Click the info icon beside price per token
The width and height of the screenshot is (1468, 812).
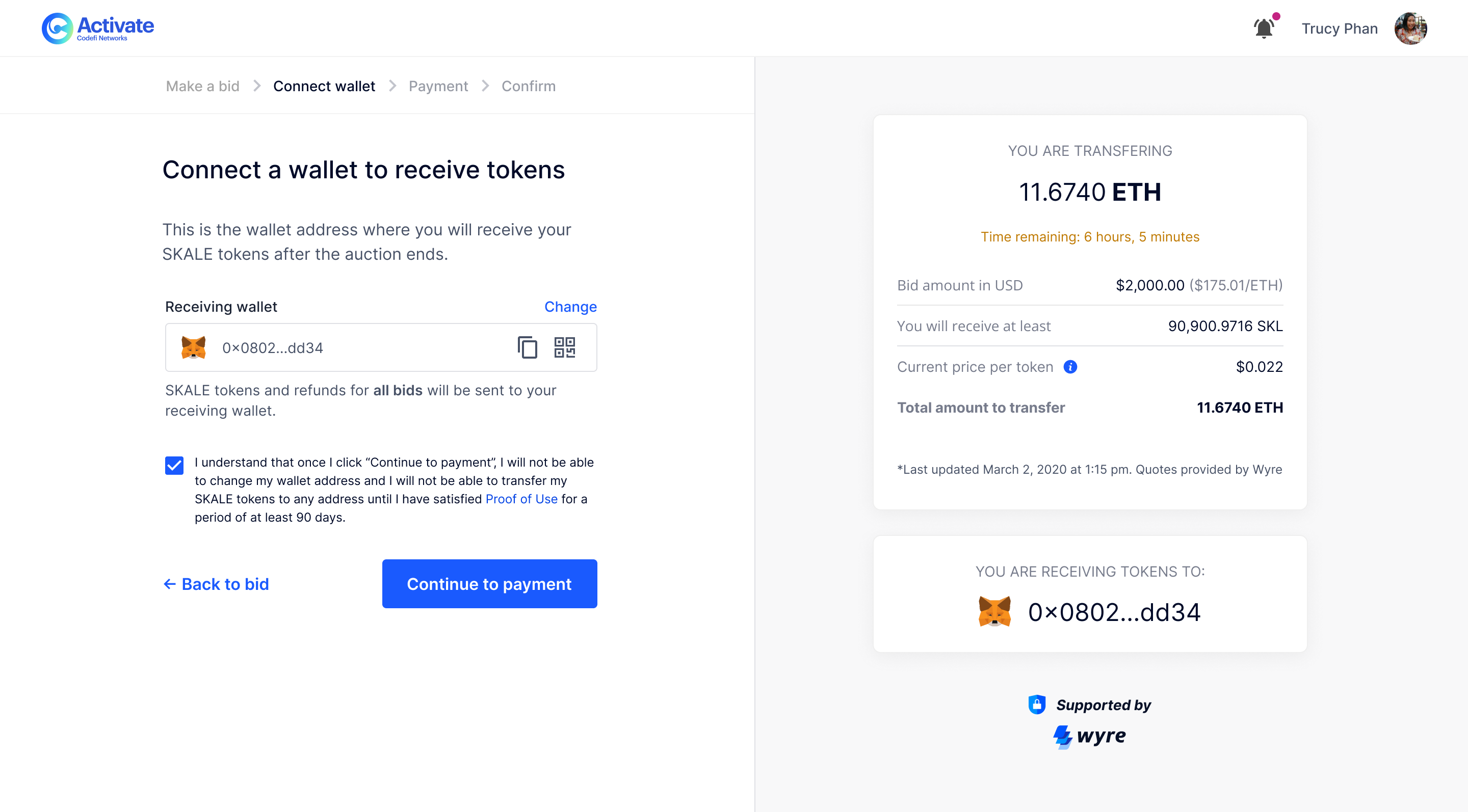1070,367
